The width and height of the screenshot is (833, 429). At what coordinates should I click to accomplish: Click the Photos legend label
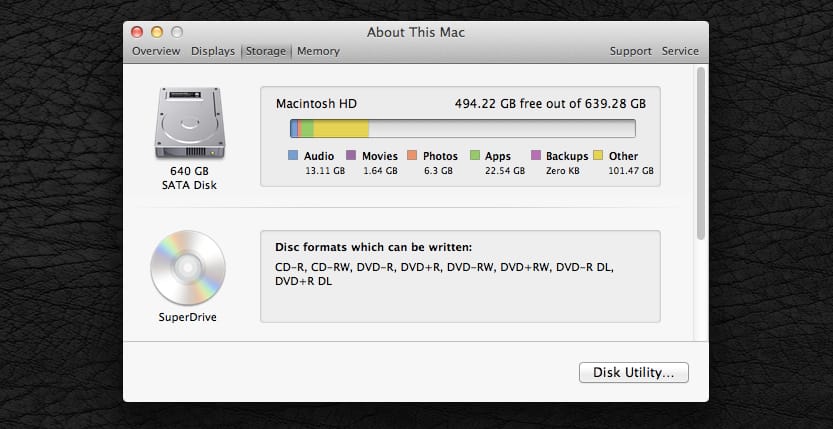point(440,156)
